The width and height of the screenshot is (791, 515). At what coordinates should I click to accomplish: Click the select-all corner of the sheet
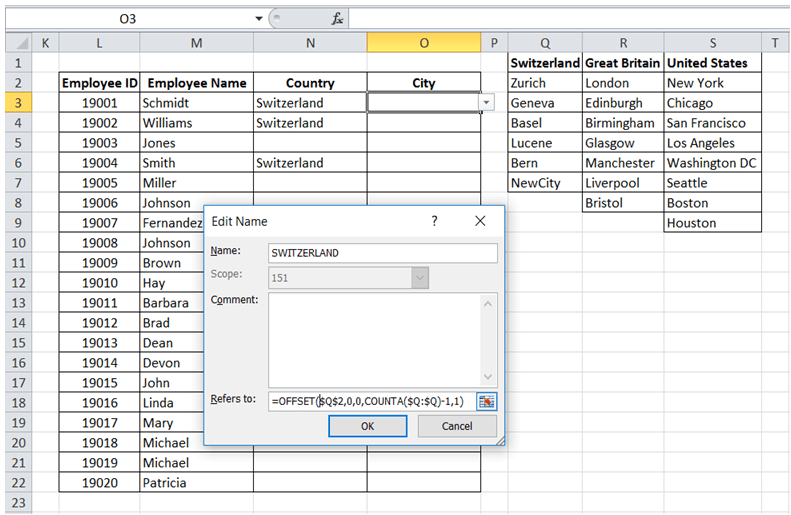(x=19, y=43)
